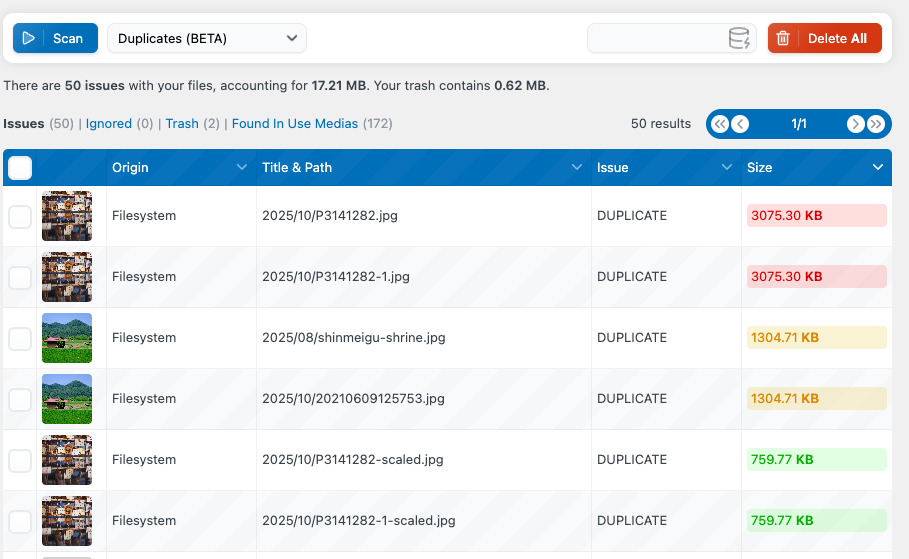Expand the Origin column sort chevron
Screen dimensions: 909x559
(x=241, y=167)
